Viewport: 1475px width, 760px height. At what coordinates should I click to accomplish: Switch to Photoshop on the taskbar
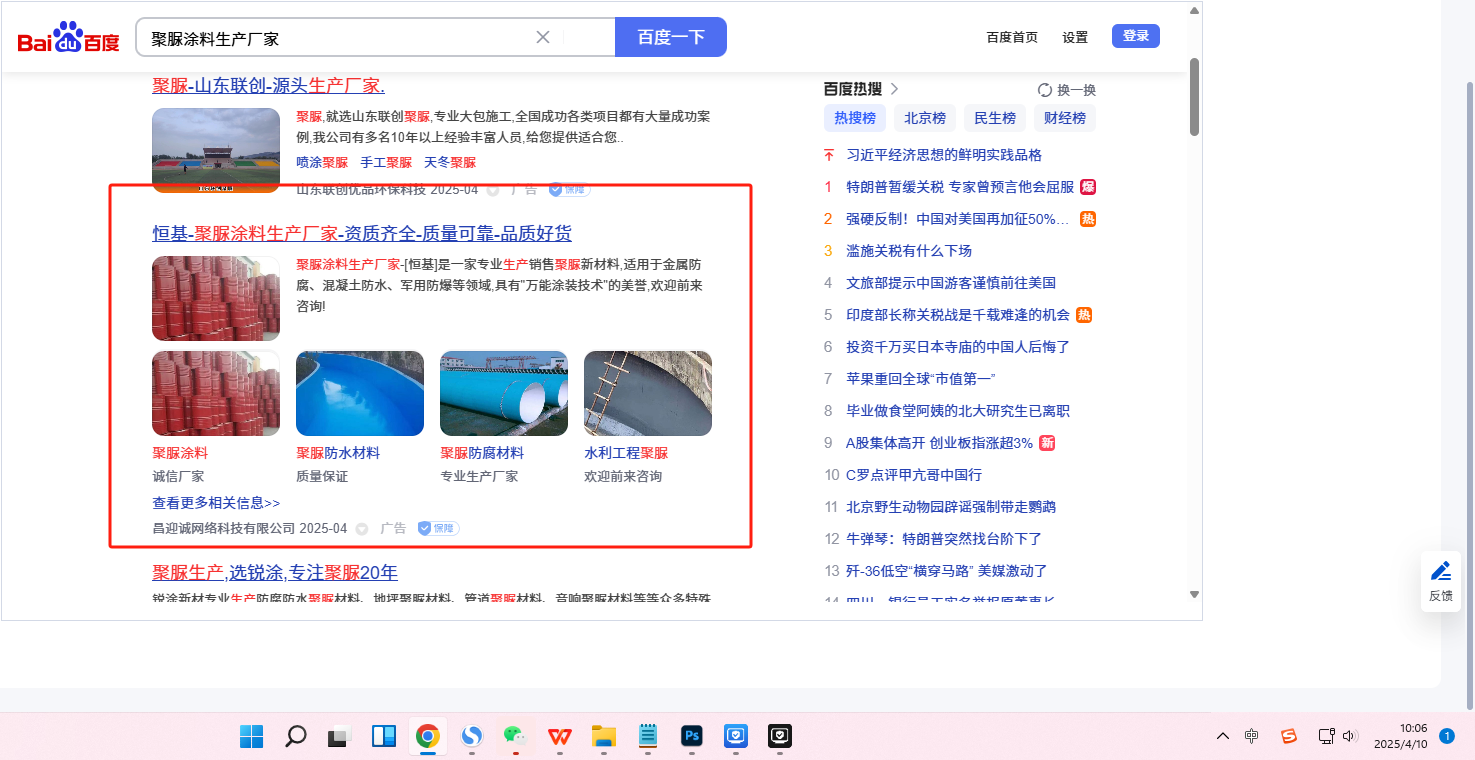(x=692, y=737)
